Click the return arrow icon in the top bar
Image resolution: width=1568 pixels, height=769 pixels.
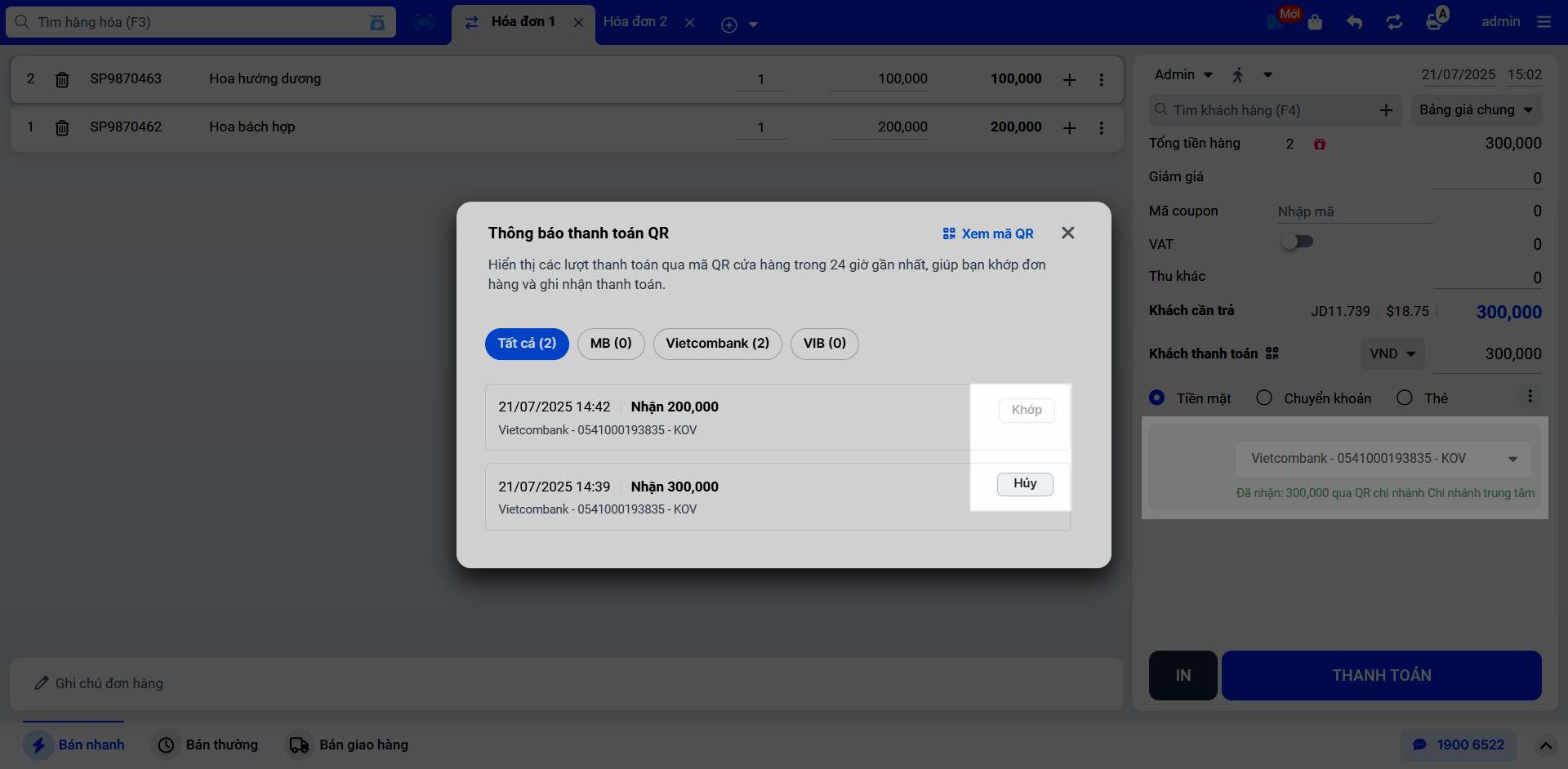point(1355,22)
